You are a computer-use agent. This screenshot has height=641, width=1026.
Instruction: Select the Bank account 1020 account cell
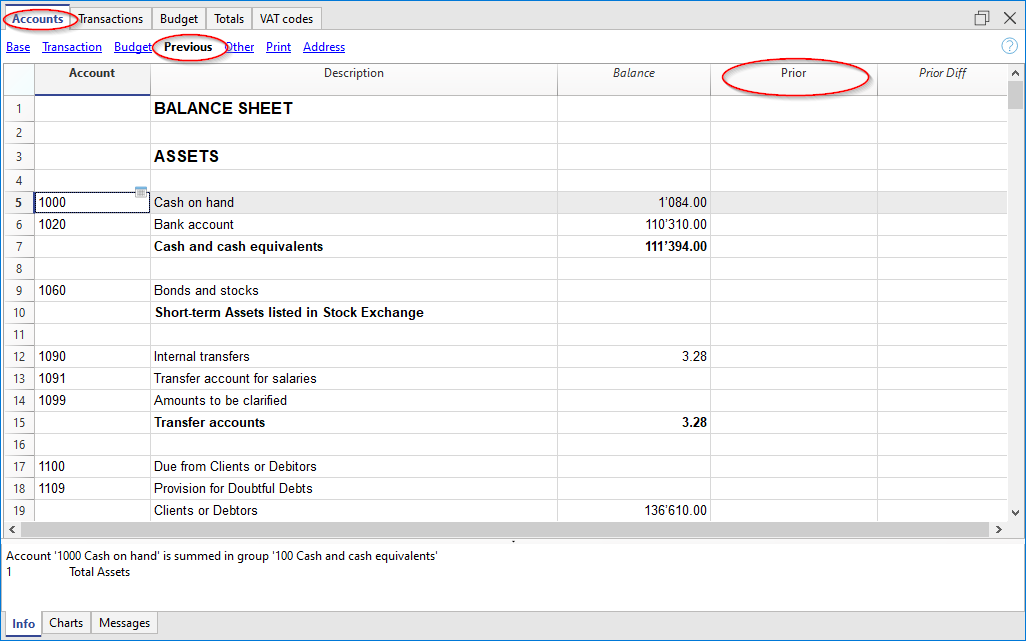[x=92, y=225]
